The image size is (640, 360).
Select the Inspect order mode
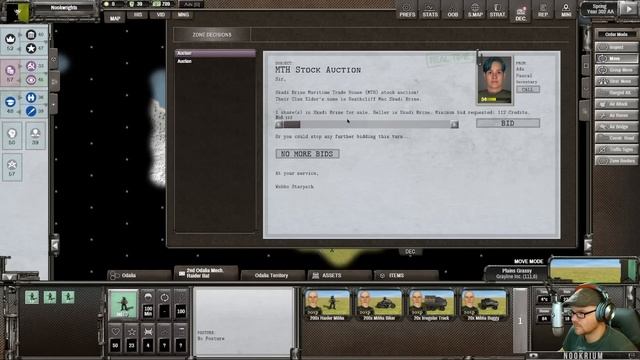tap(616, 47)
